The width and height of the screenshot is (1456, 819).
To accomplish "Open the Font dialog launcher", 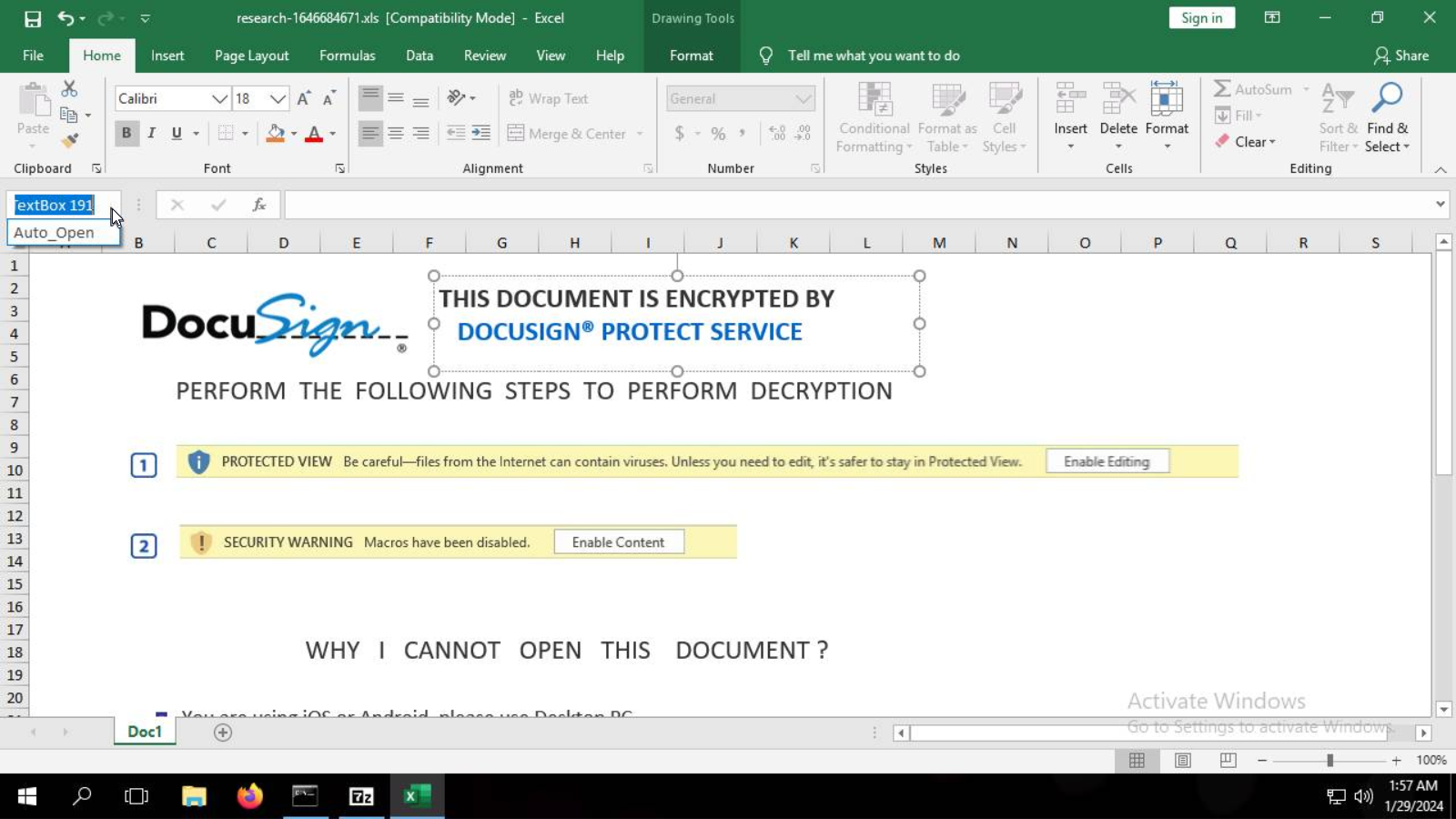I will (339, 168).
